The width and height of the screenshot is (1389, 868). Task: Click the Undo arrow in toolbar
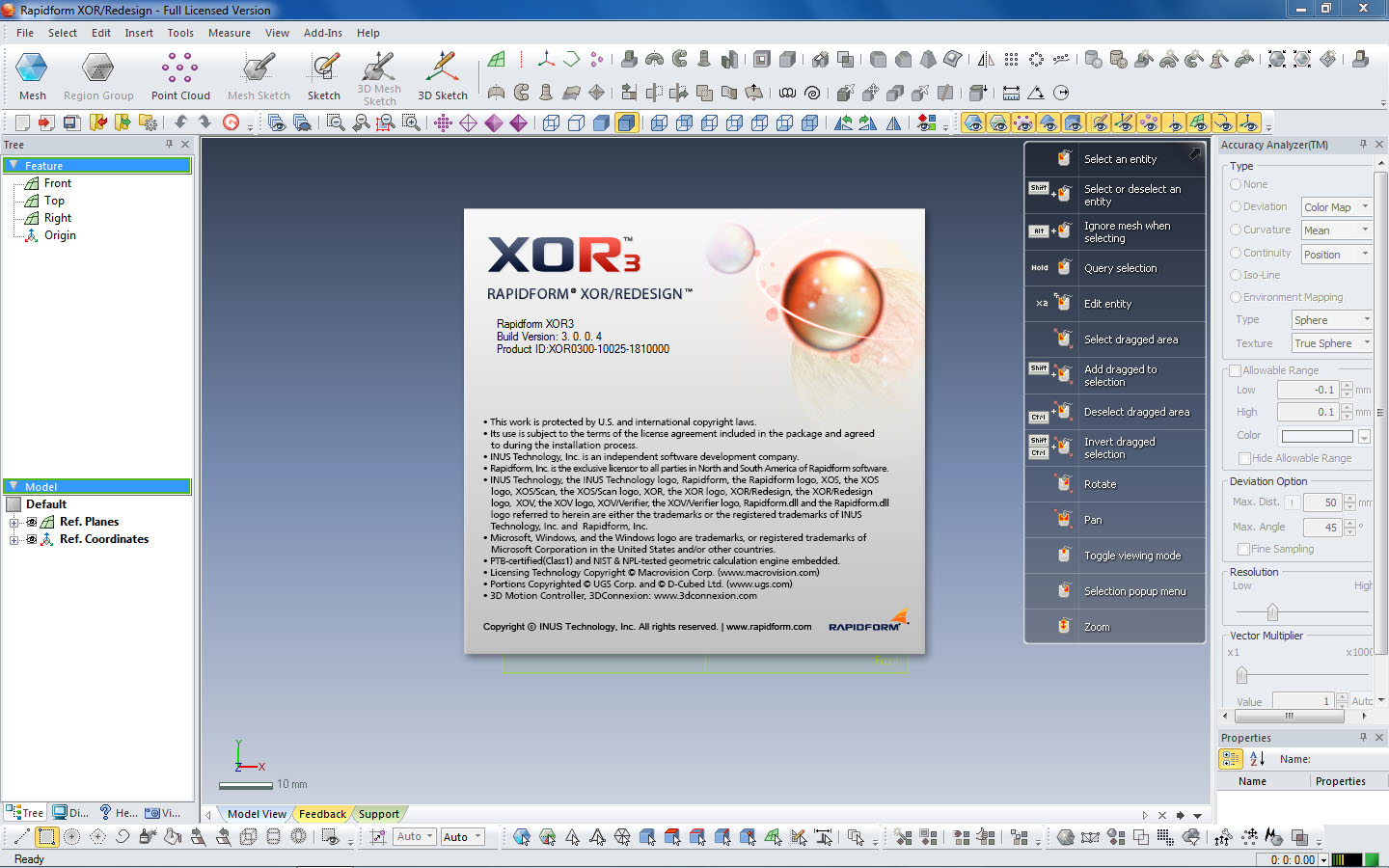[x=180, y=122]
